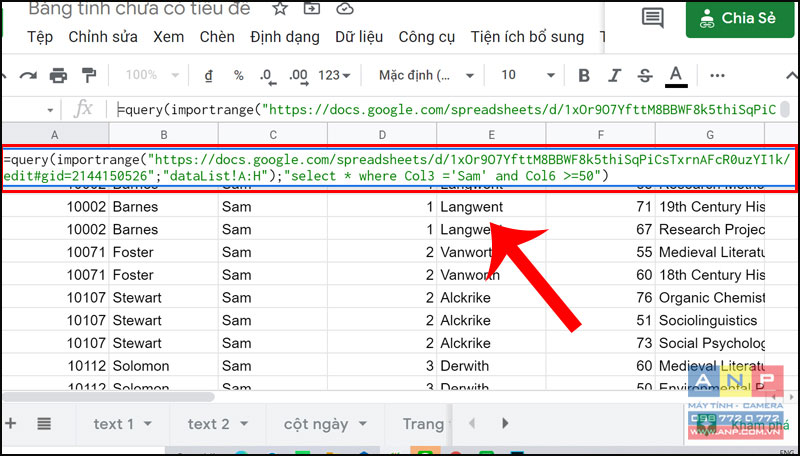The image size is (800, 456).
Task: Check cloud save status icon
Action: click(345, 8)
